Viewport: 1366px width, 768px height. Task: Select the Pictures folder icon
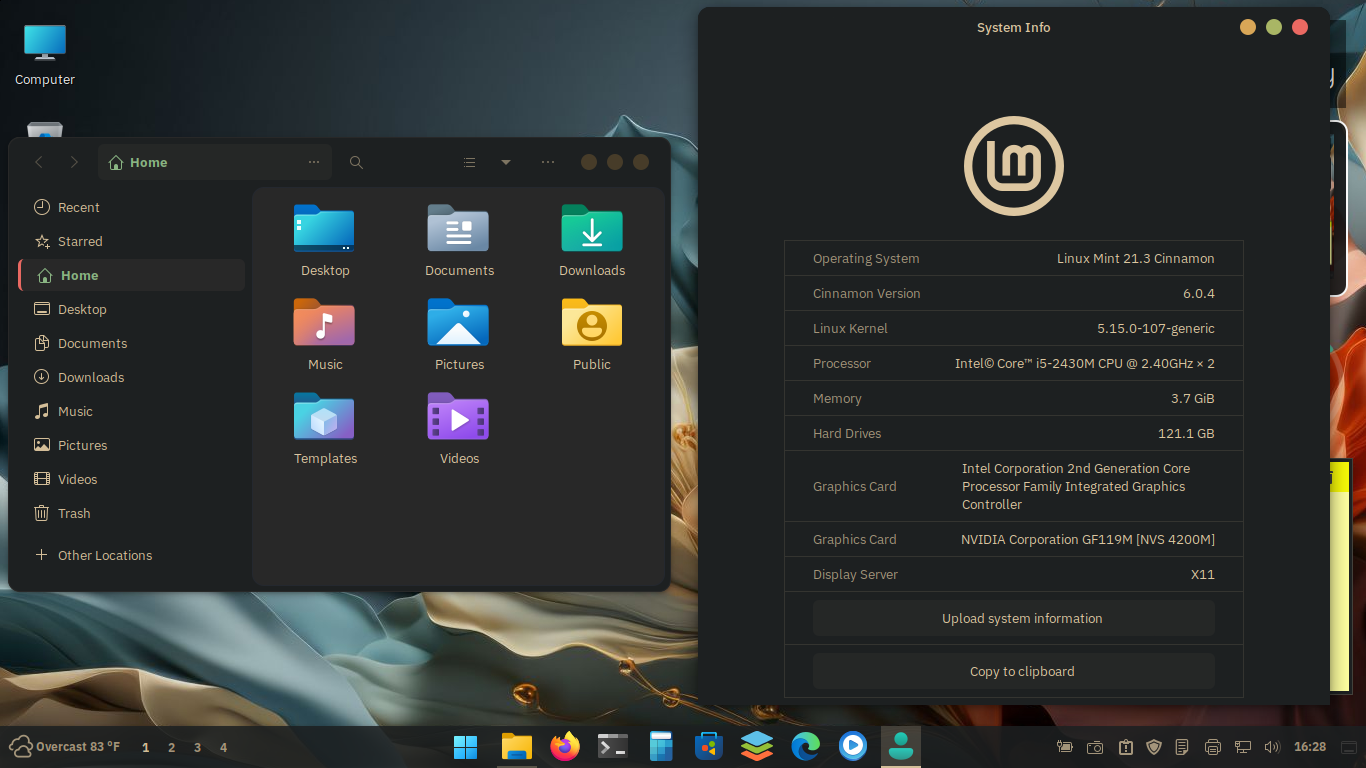458,322
